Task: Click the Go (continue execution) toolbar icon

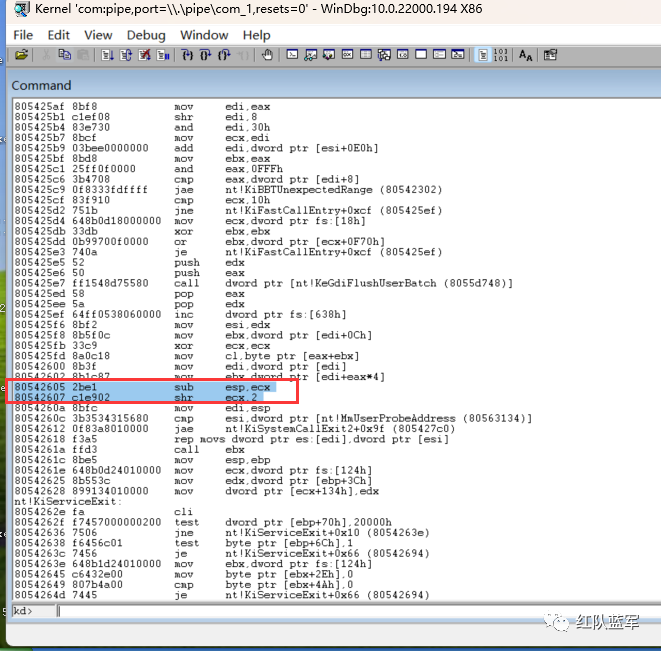Action: coord(107,55)
